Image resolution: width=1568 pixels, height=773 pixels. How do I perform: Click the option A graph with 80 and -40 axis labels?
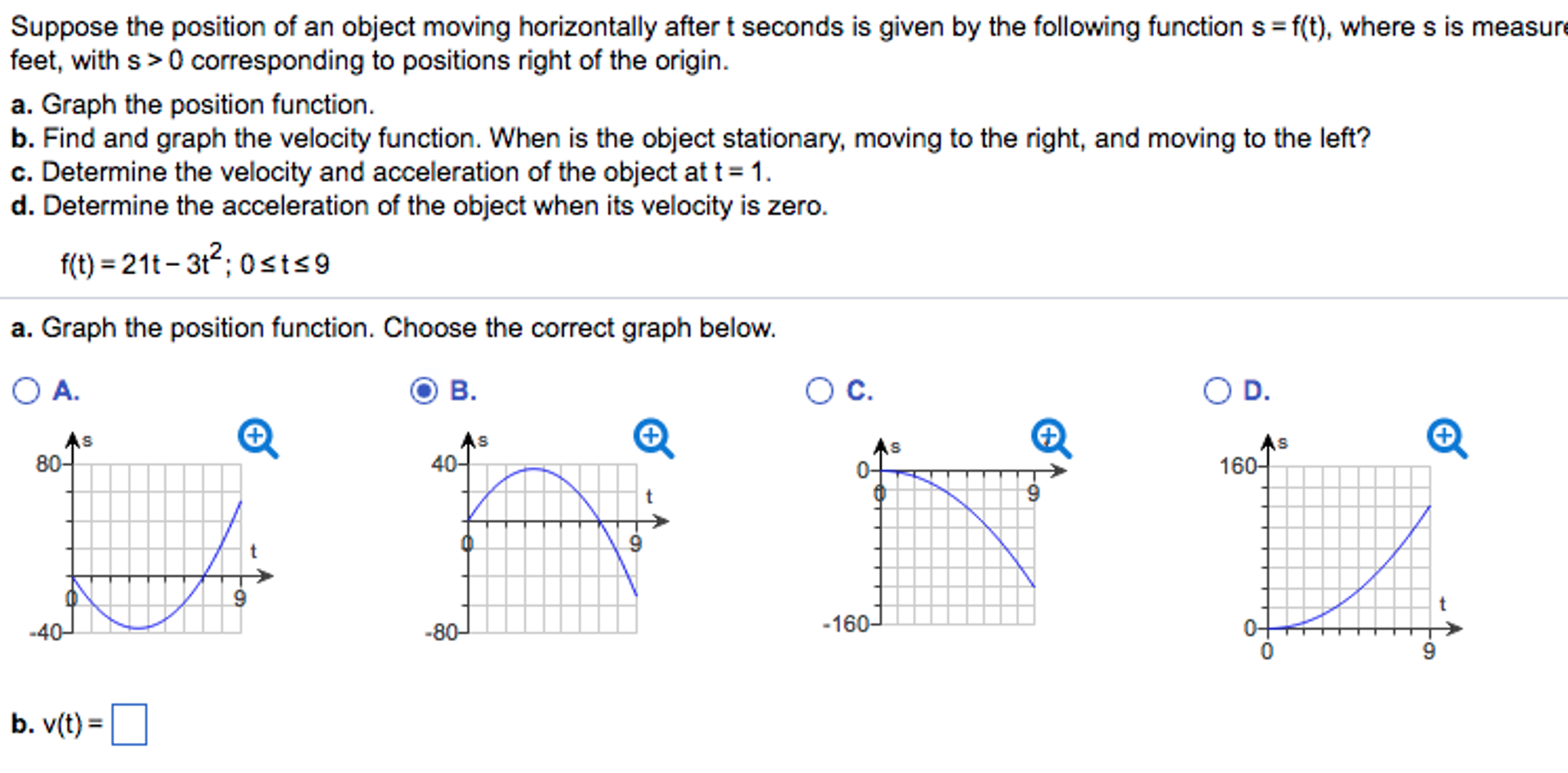pyautogui.click(x=157, y=548)
